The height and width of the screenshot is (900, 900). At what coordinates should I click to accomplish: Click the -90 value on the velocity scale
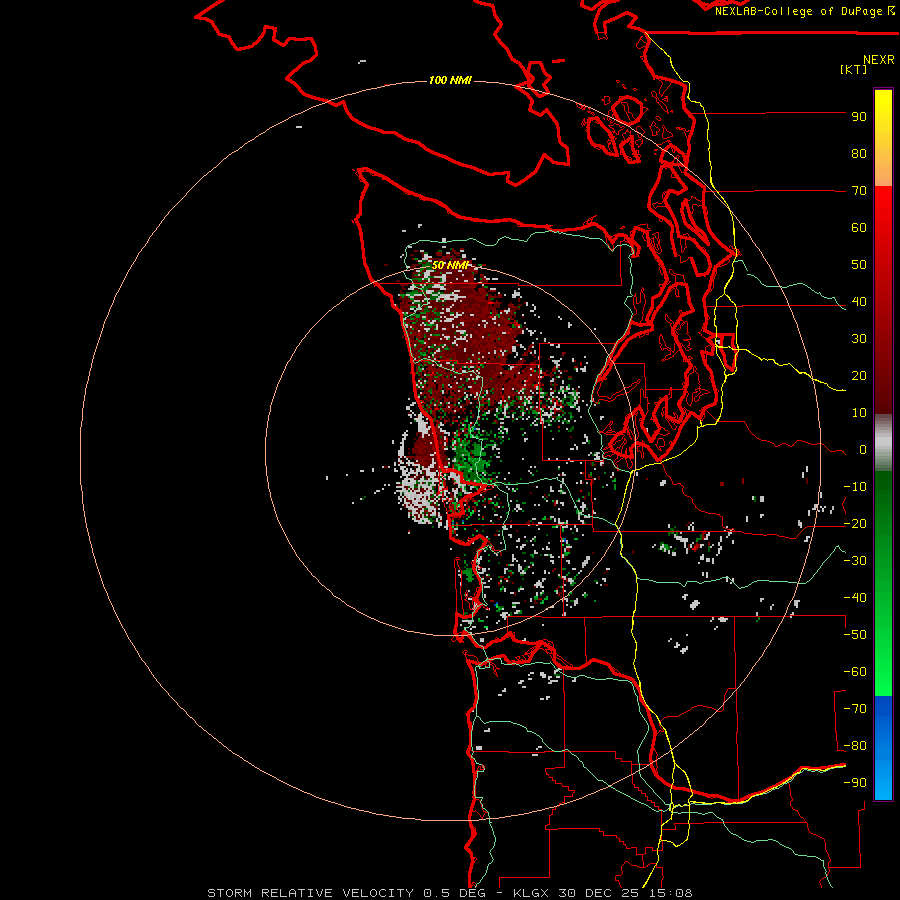click(x=855, y=783)
